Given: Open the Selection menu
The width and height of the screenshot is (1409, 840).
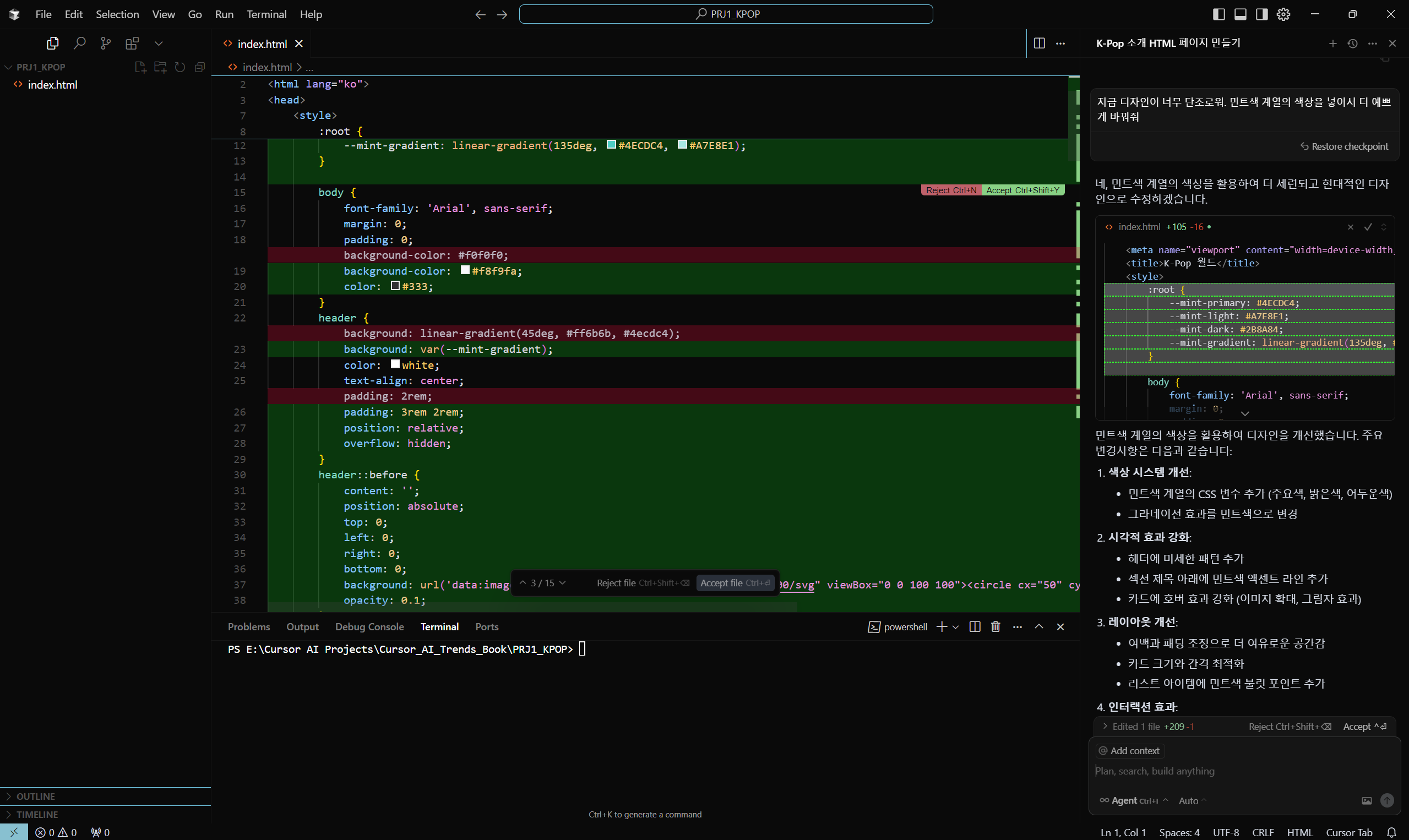Looking at the screenshot, I should coord(117,14).
